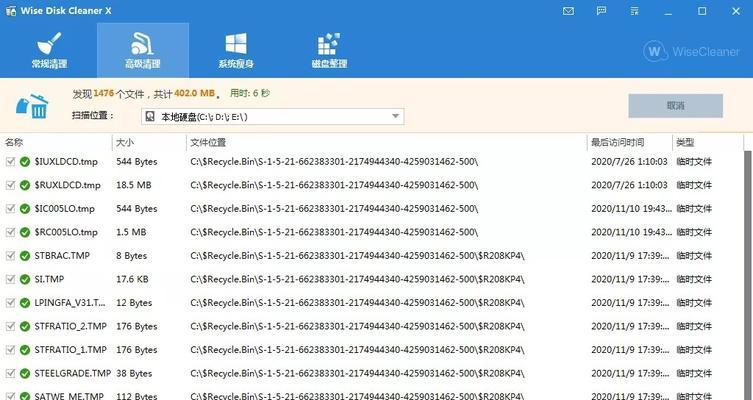Click green status icon of $IC005LO.tmp
The height and width of the screenshot is (400, 753).
[25, 208]
